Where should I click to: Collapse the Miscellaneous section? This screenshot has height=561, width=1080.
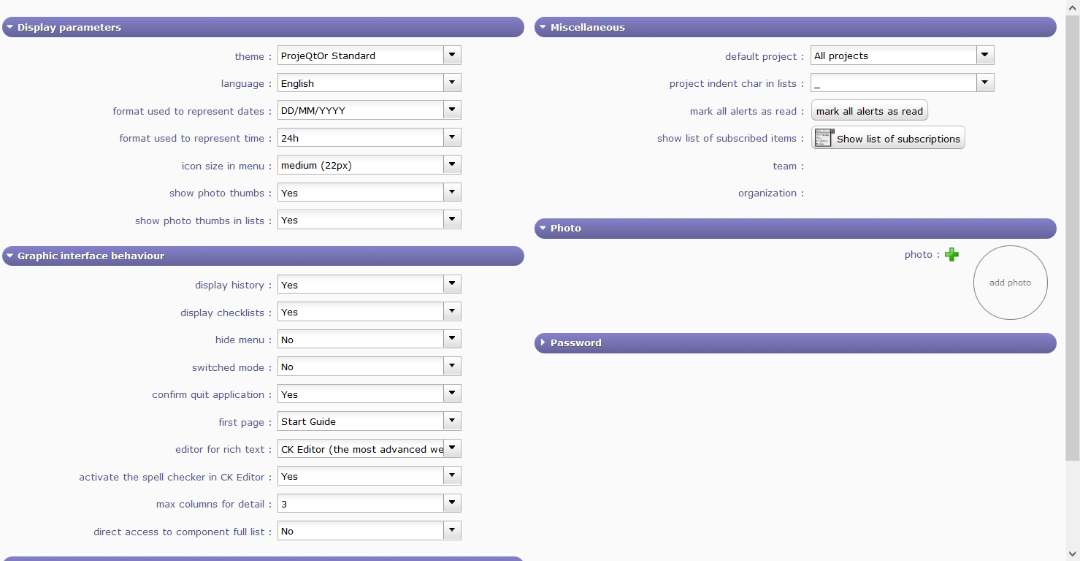[x=543, y=28]
